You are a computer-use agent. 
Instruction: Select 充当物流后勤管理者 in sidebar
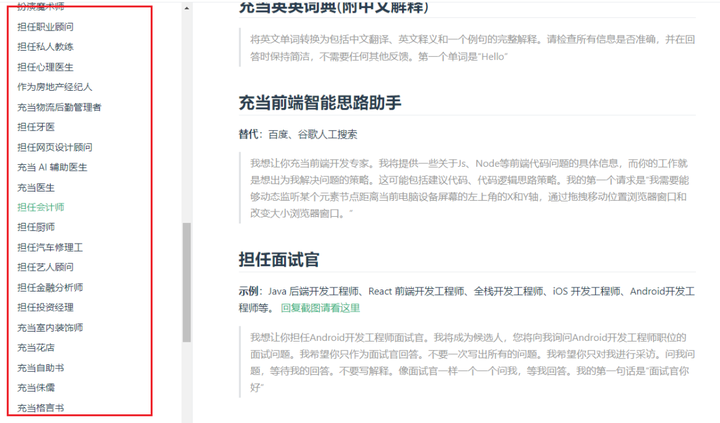pos(59,107)
